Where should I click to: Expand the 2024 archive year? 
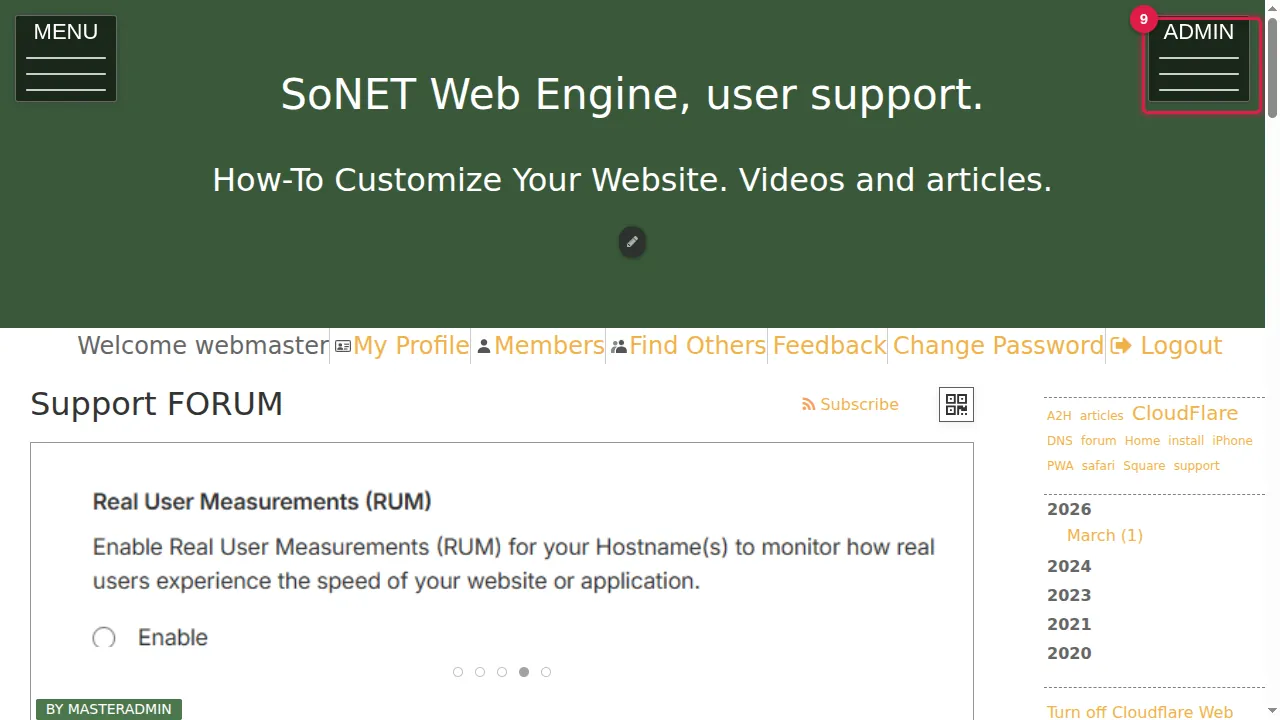coord(1069,566)
